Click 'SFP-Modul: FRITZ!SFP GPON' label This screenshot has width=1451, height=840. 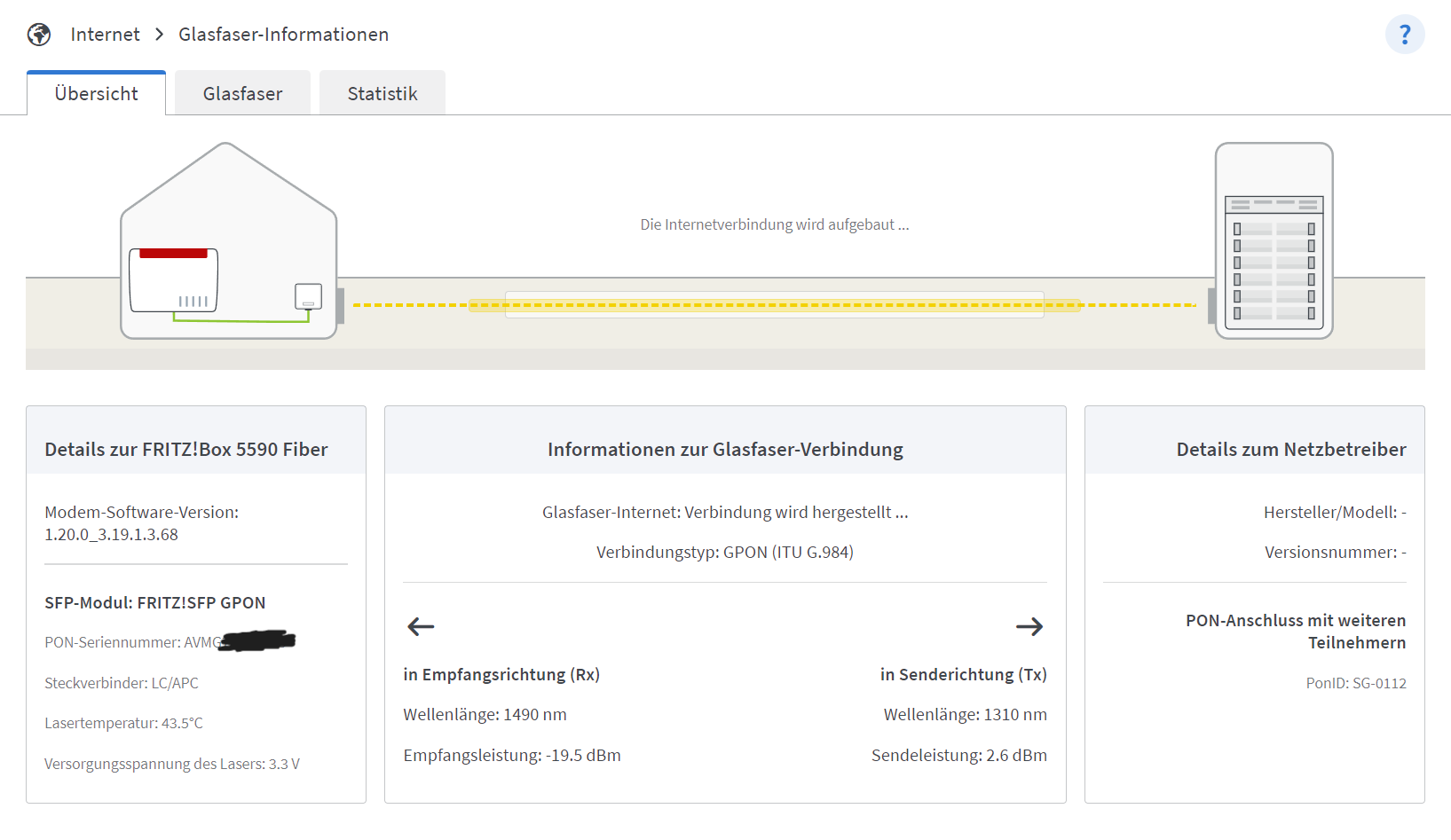tap(155, 603)
